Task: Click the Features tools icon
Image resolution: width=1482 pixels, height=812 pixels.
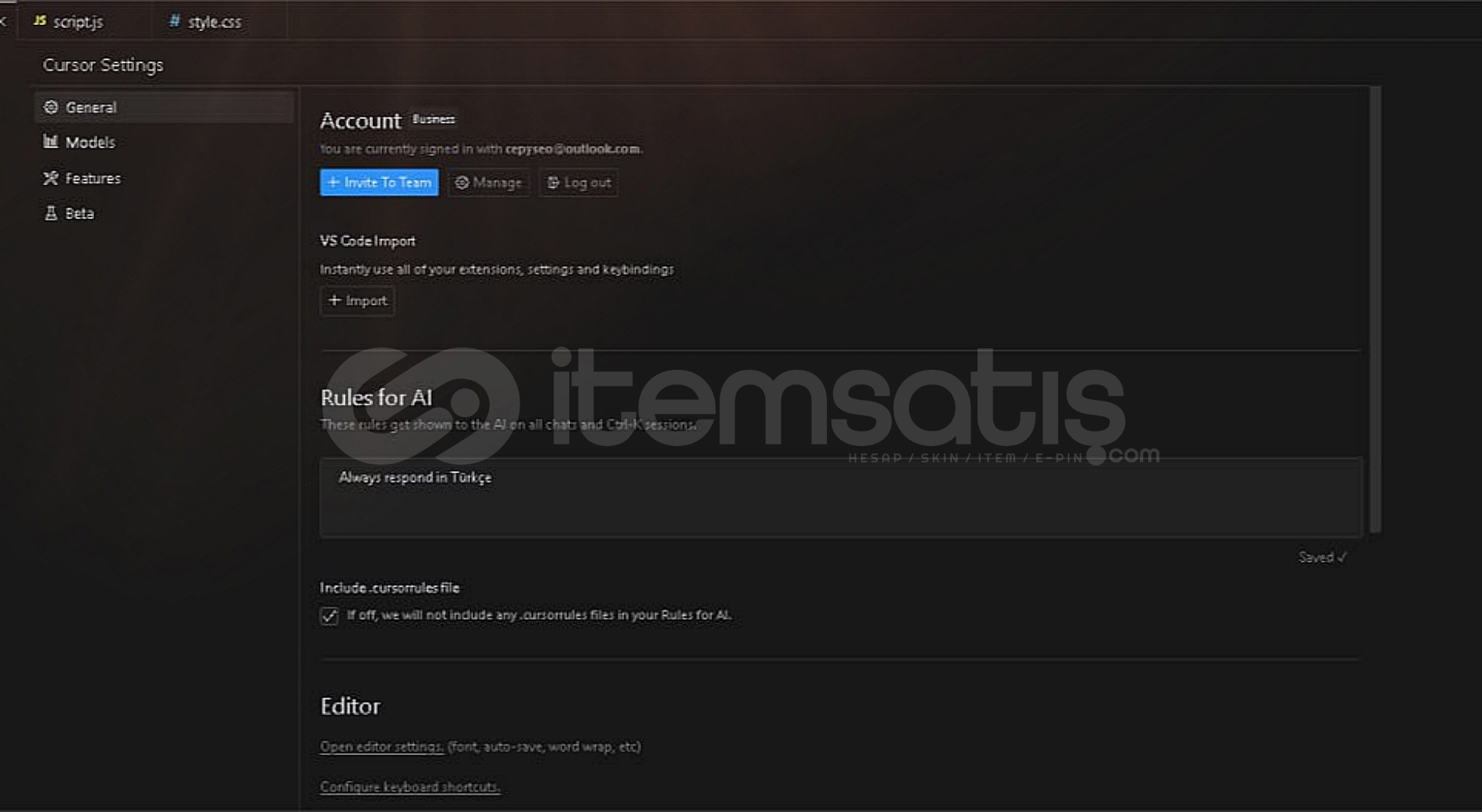Action: tap(50, 178)
